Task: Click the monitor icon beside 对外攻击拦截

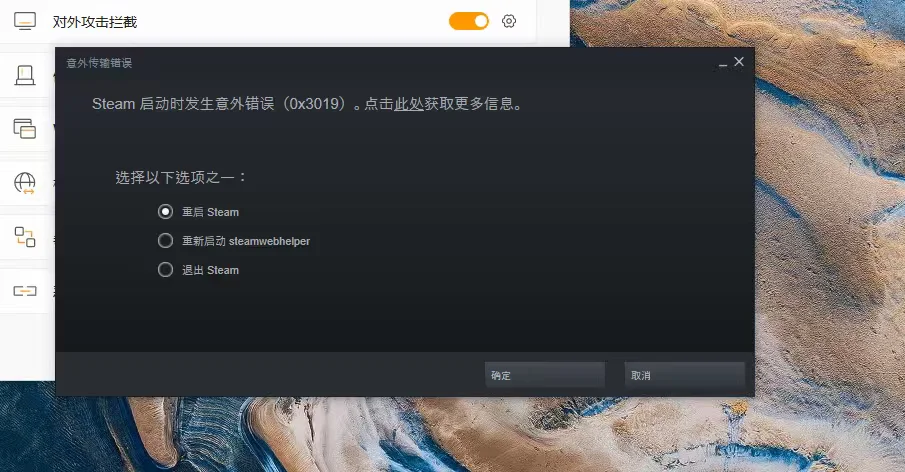Action: (x=25, y=21)
